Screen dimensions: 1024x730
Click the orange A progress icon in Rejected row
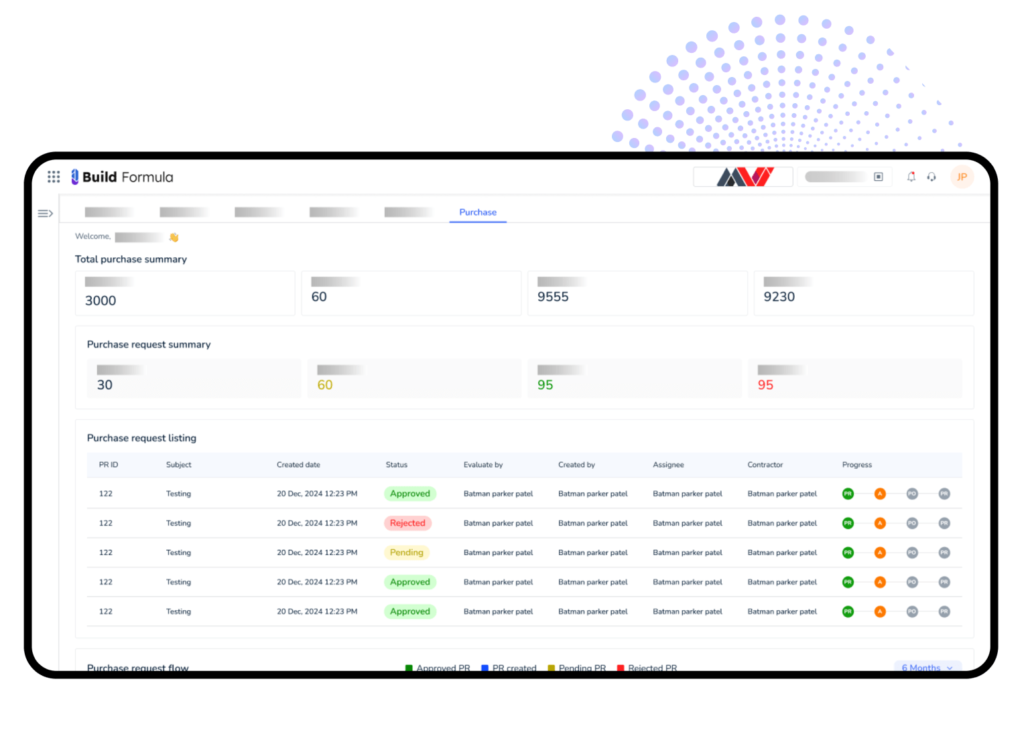click(880, 523)
